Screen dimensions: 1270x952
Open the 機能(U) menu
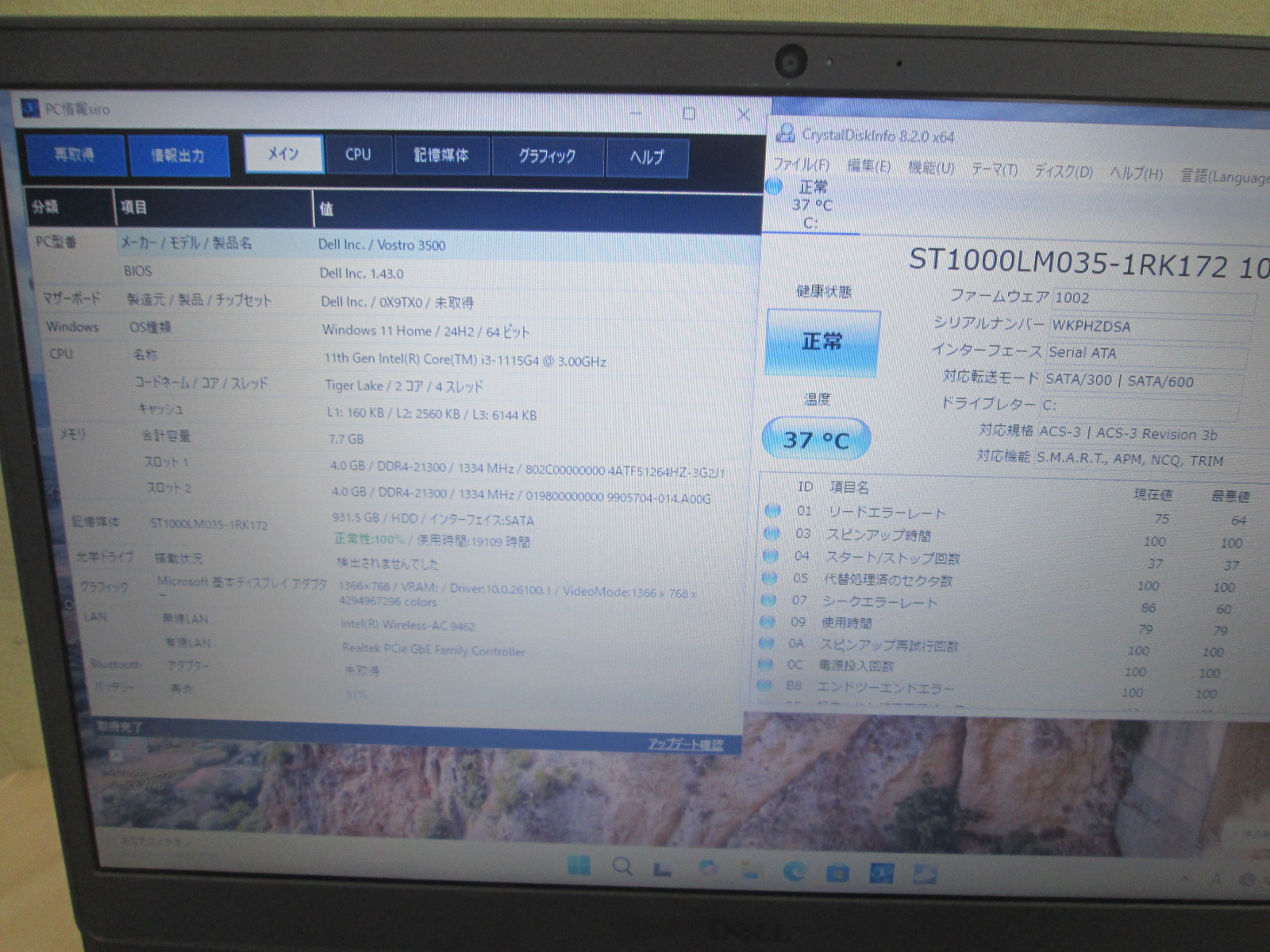click(x=930, y=167)
